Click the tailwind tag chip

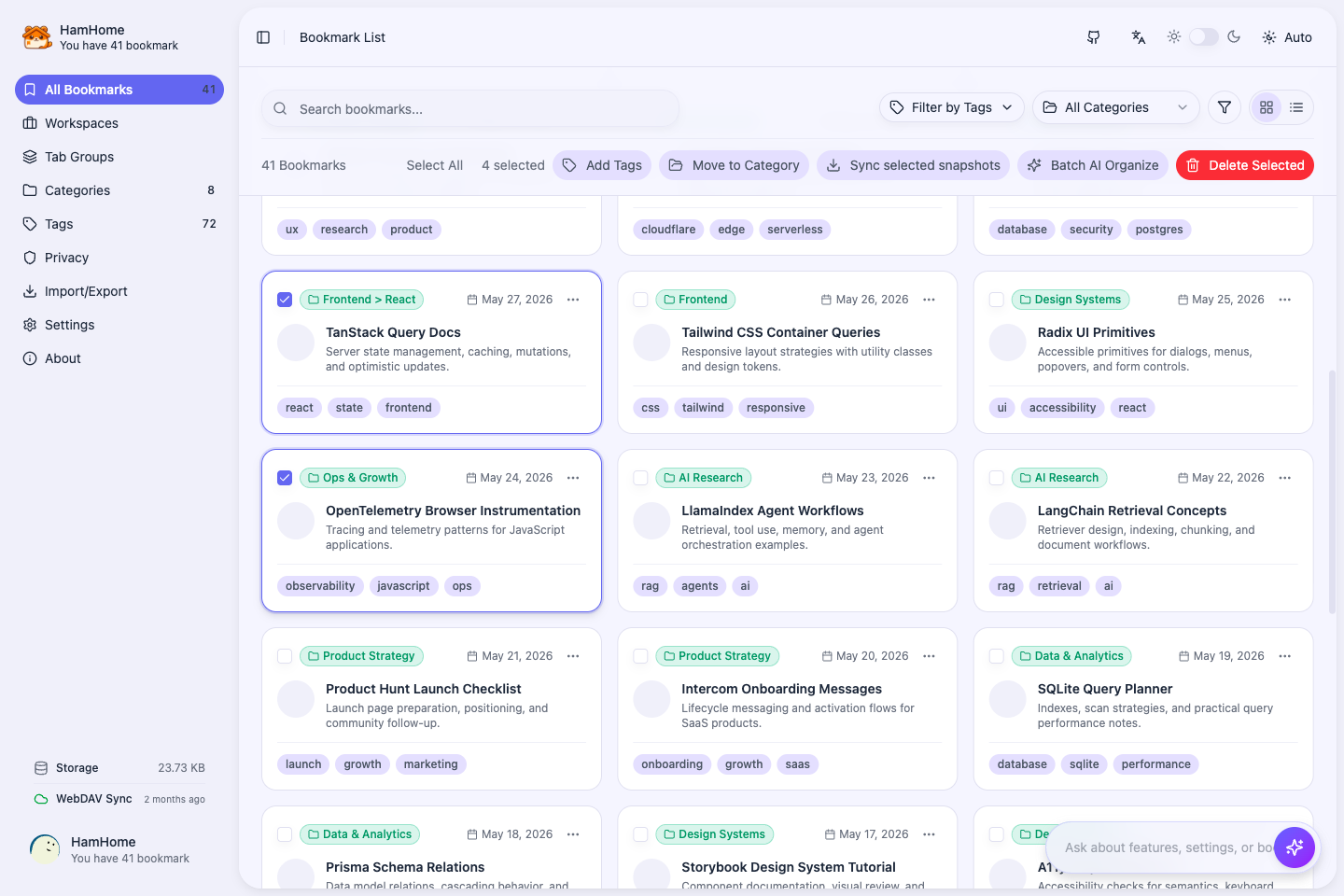703,408
